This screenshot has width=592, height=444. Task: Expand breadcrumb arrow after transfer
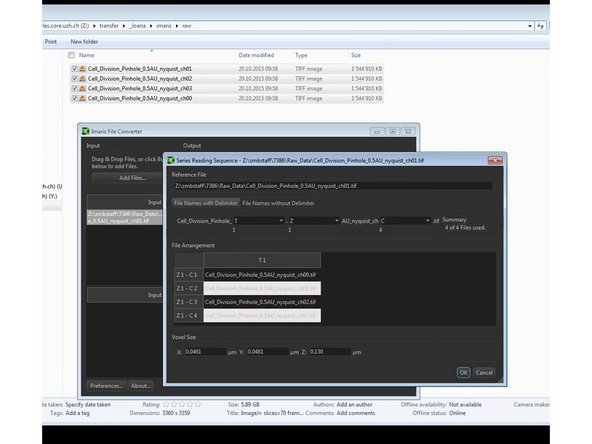pos(124,26)
